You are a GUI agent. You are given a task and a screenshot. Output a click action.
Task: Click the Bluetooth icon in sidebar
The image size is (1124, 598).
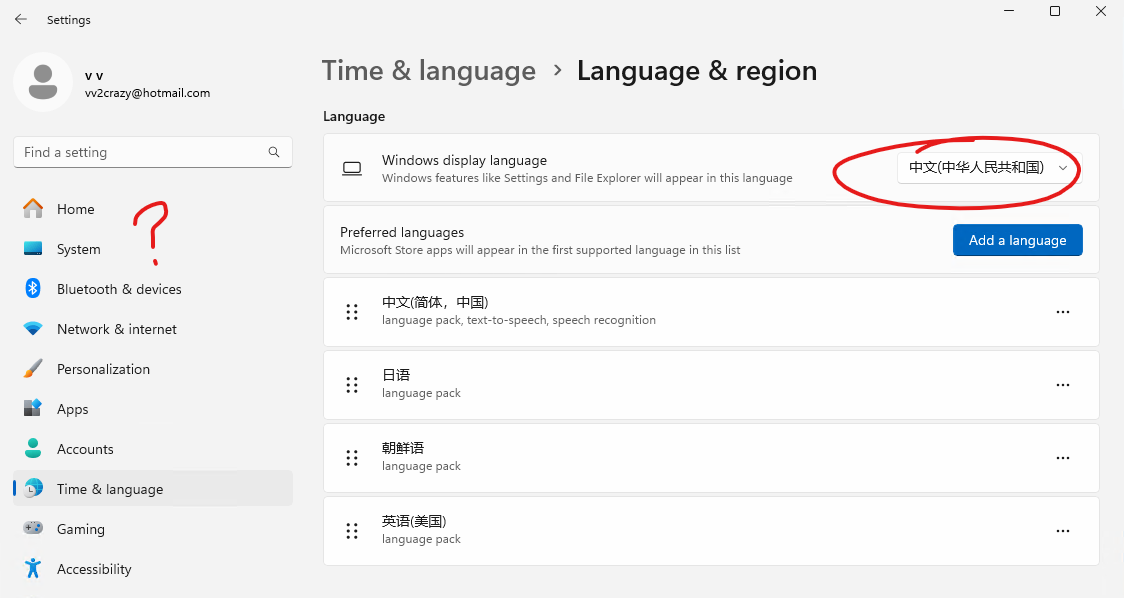coord(33,288)
